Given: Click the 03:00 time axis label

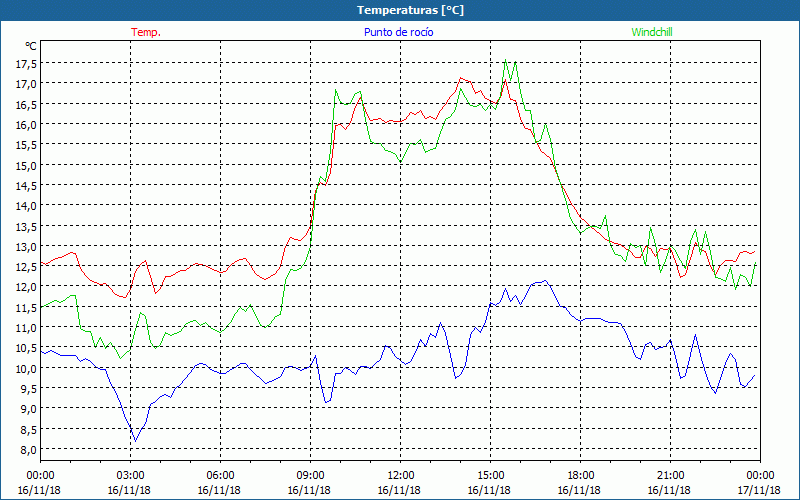Looking at the screenshot, I should pos(130,476).
